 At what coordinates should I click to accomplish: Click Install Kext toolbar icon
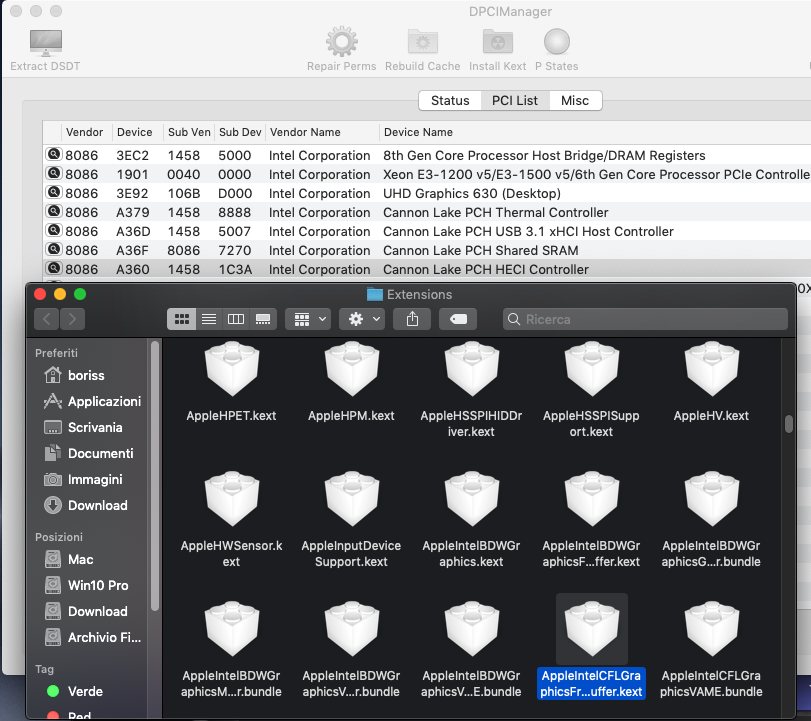[498, 42]
